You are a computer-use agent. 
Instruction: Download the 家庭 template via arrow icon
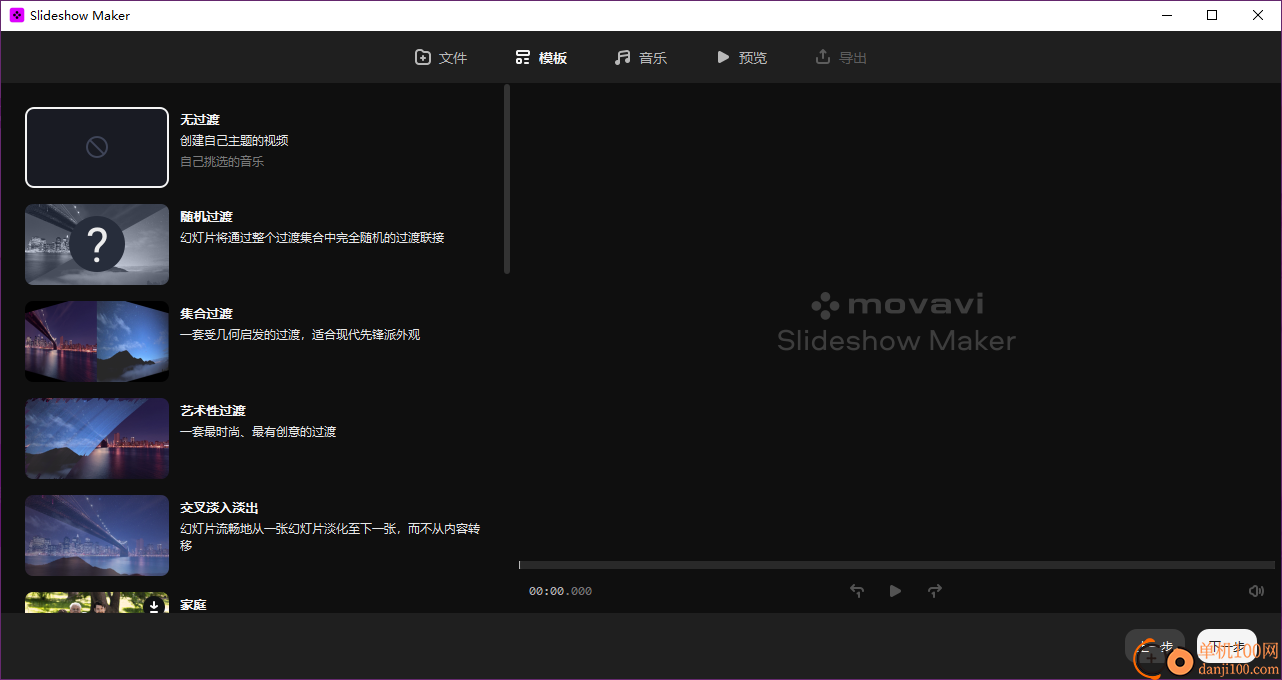154,606
